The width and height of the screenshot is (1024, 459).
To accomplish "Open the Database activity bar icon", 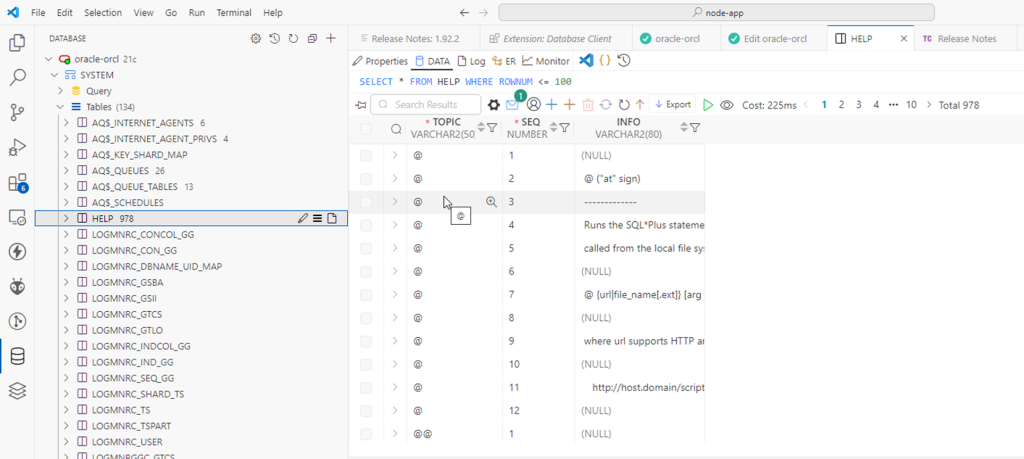I will pos(17,356).
